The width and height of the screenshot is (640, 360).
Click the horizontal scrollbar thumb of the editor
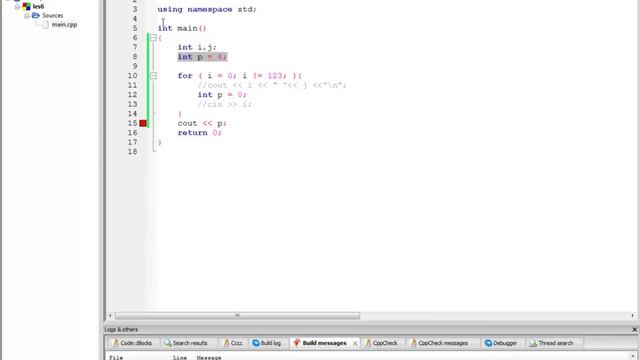(x=238, y=316)
